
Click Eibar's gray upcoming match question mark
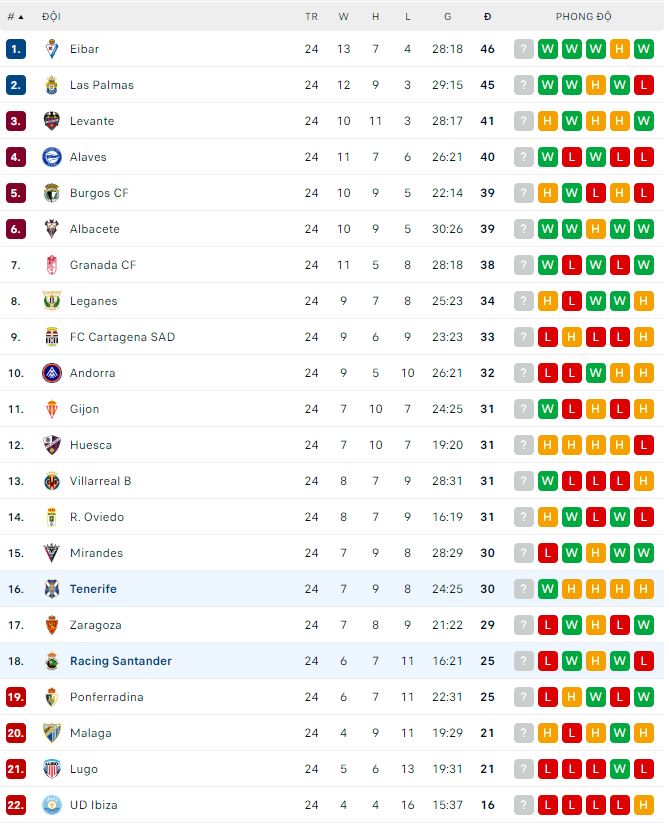point(524,49)
